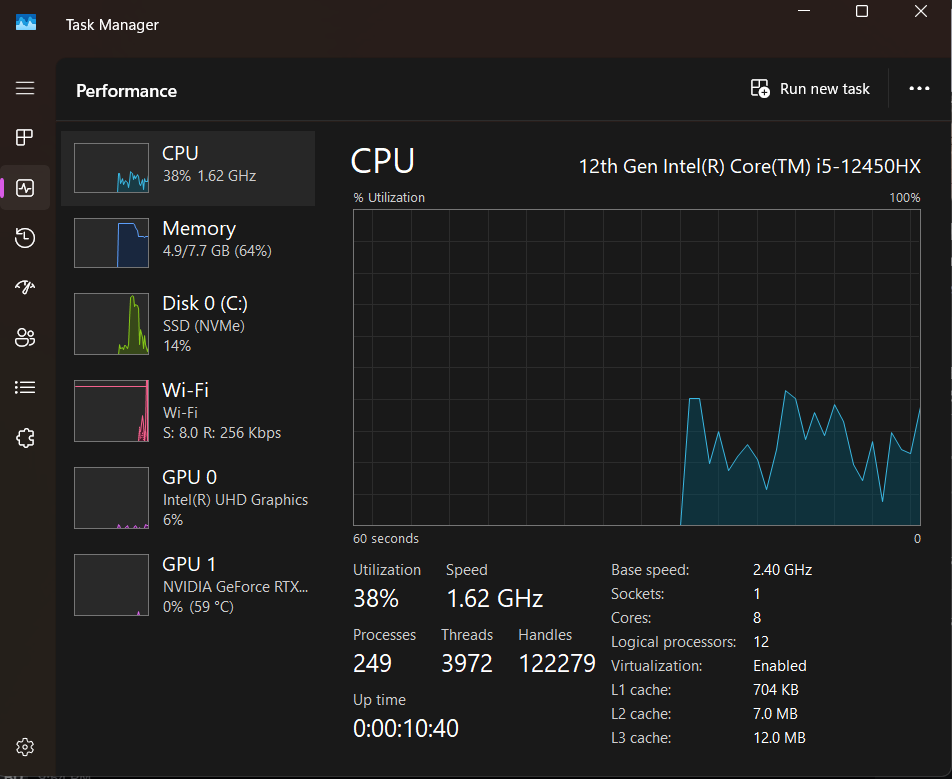Go to the Processes page icon
This screenshot has height=779, width=952.
coord(25,137)
